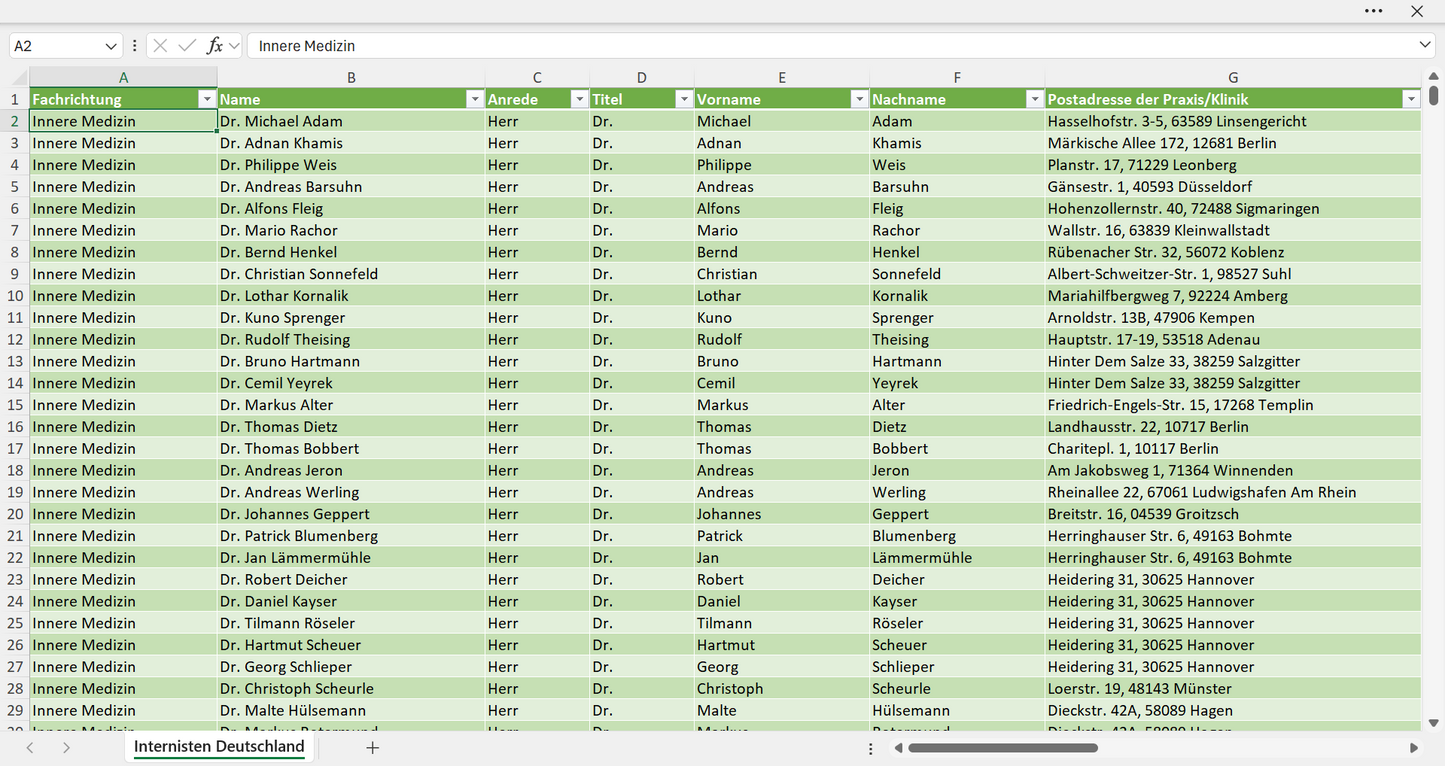
Task: Click previous sheet navigation arrow
Action: pyautogui.click(x=30, y=748)
